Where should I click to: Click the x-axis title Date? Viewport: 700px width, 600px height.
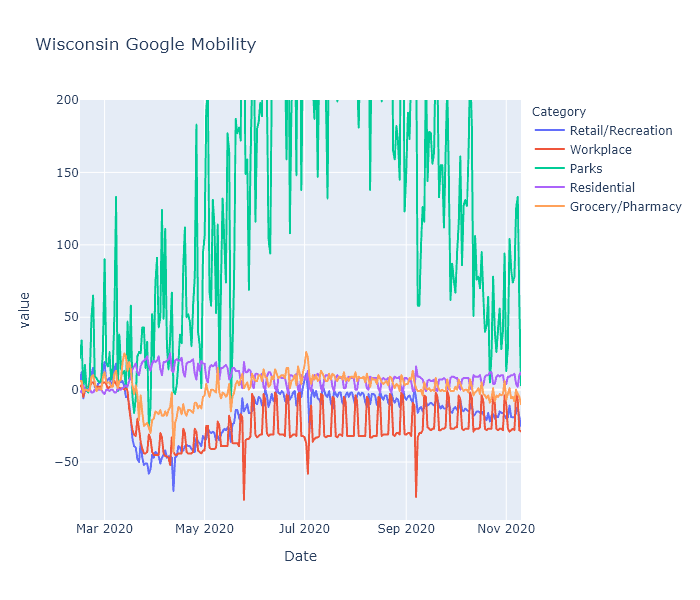(x=300, y=556)
